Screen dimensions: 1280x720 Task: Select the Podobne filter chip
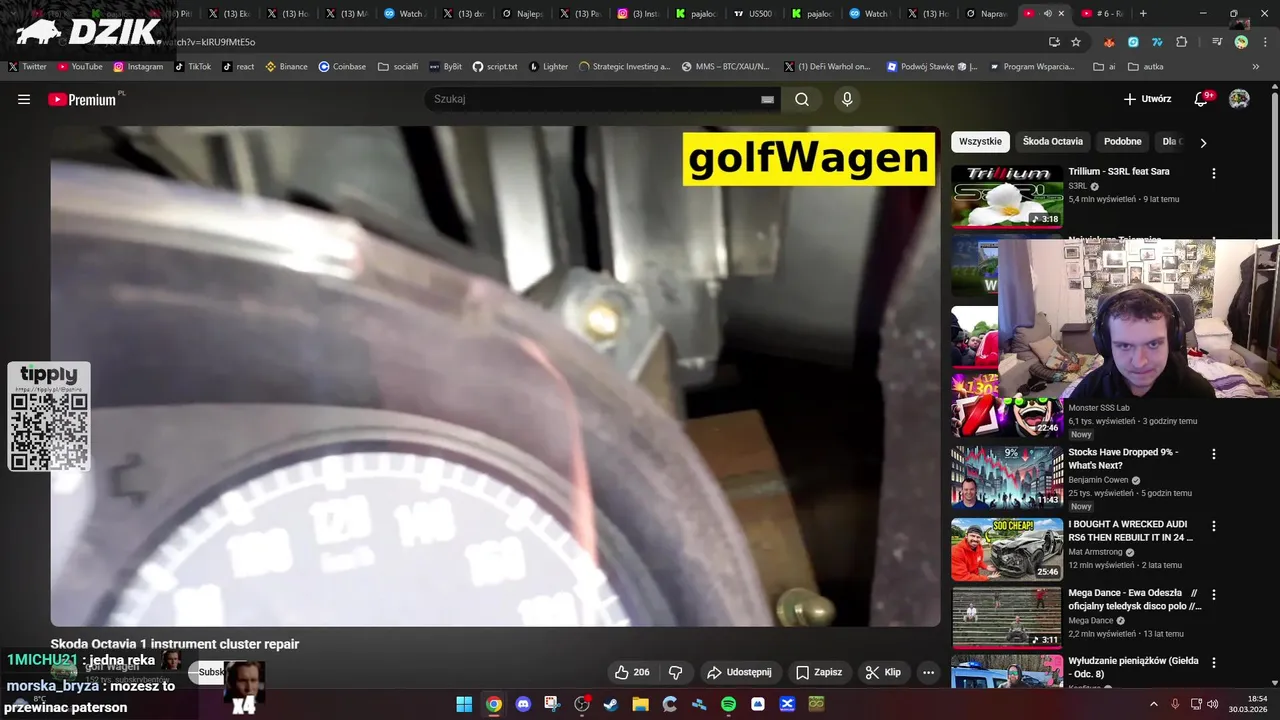1123,141
